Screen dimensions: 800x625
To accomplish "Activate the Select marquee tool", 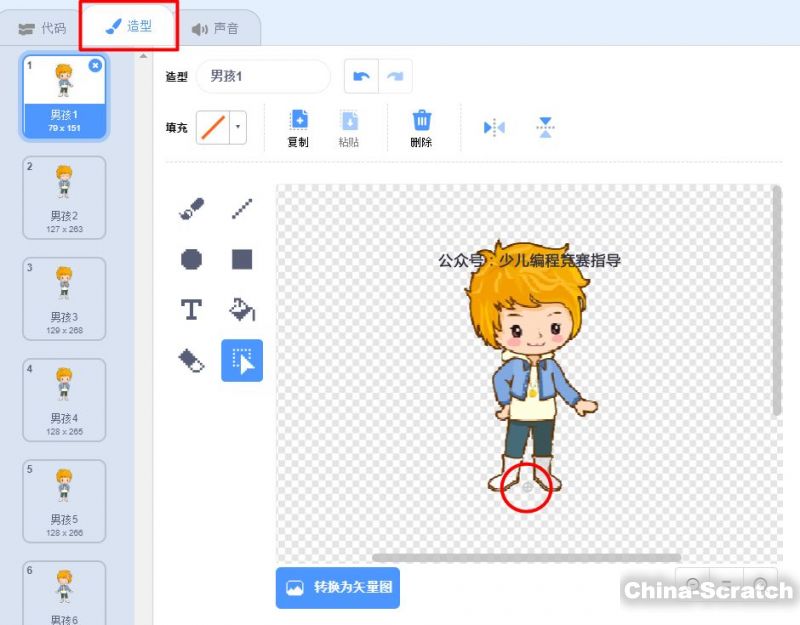I will tap(242, 361).
